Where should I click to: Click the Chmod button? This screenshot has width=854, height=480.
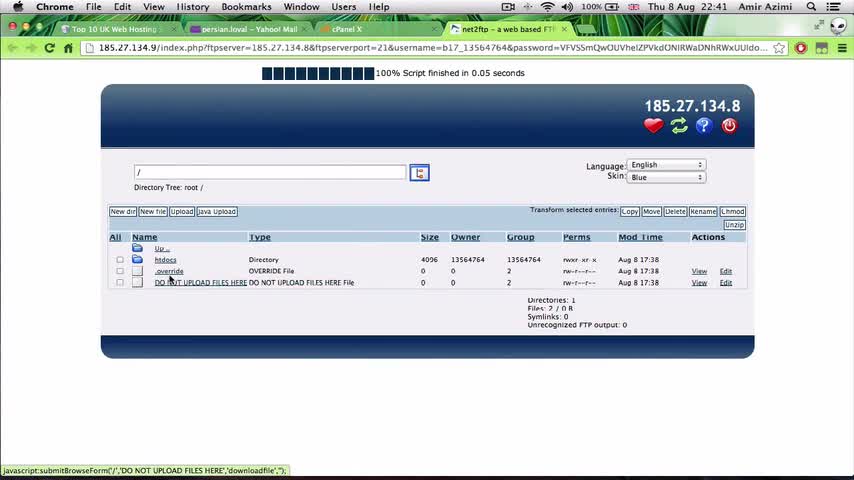pos(733,211)
